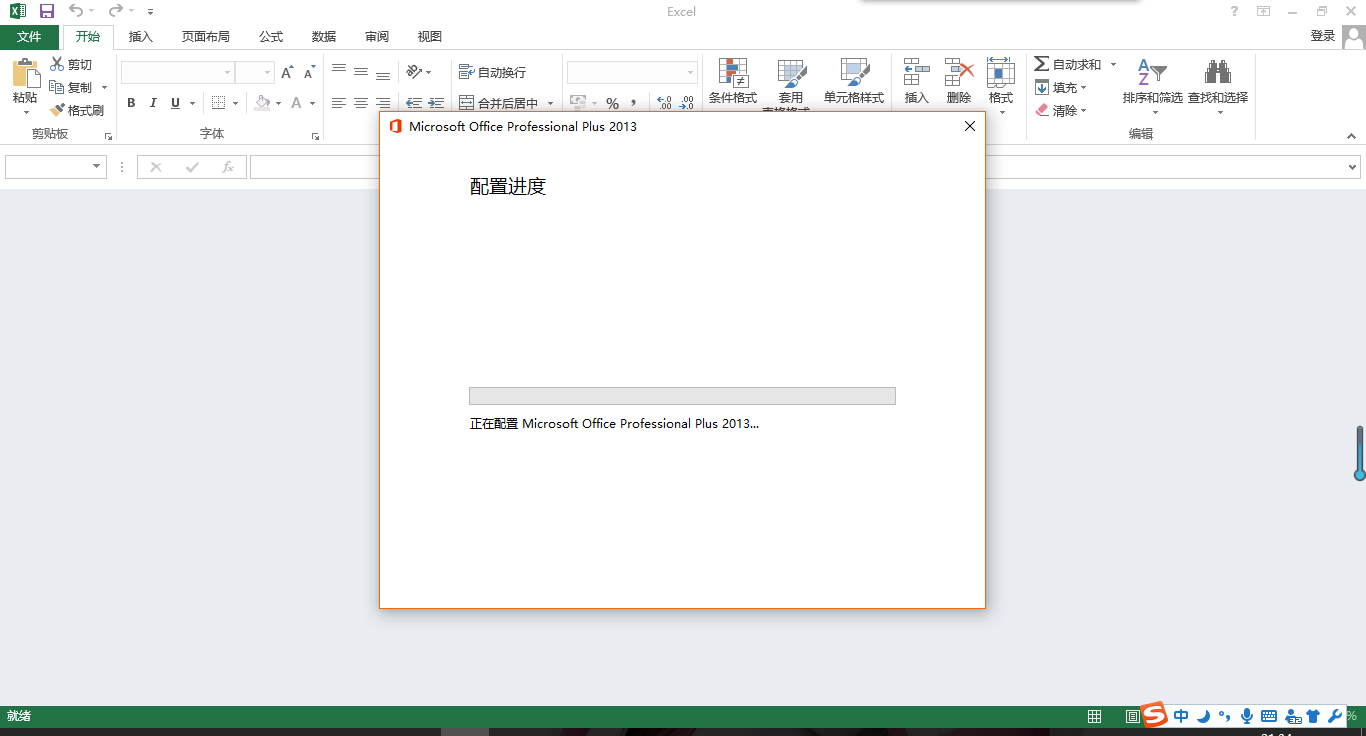Open Conditional Formatting (条件格式)
The height and width of the screenshot is (736, 1366).
pyautogui.click(x=733, y=82)
